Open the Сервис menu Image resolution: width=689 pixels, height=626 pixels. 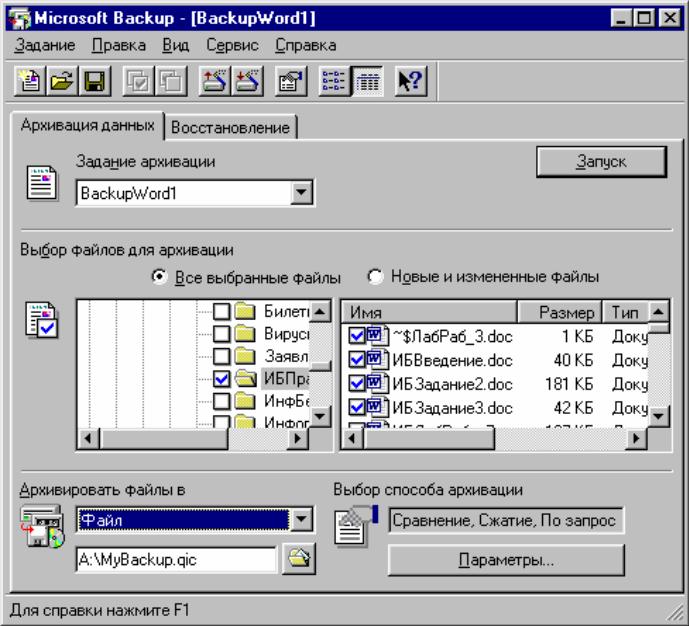pos(232,45)
